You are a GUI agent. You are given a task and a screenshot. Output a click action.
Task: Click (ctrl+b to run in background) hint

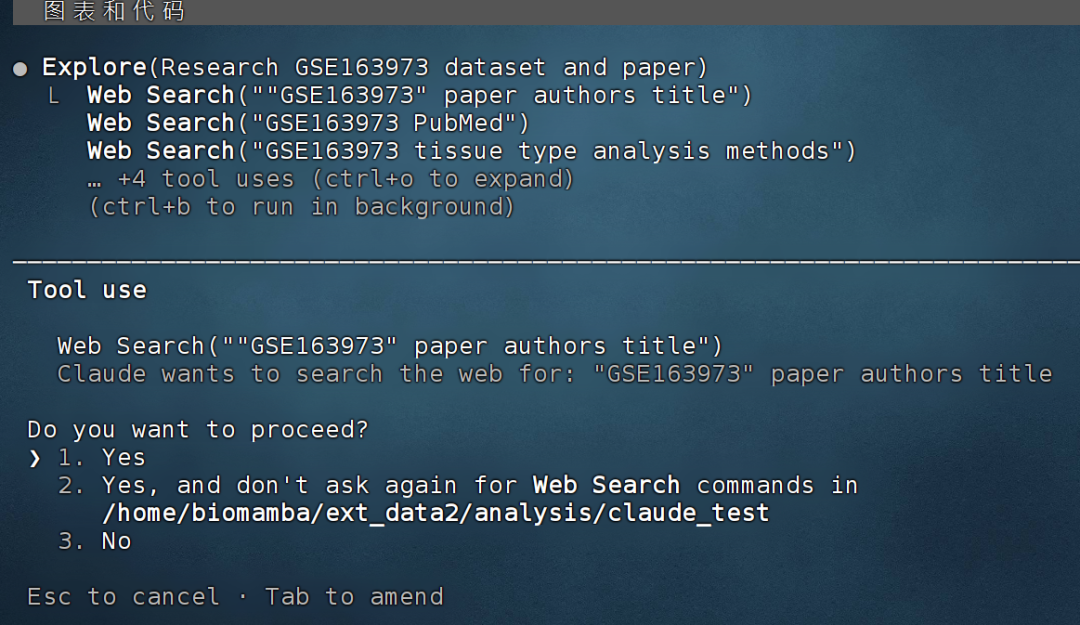[x=301, y=207]
